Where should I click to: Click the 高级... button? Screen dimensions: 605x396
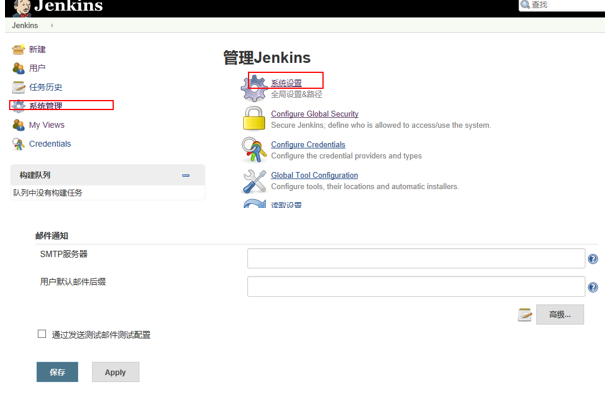tap(560, 315)
